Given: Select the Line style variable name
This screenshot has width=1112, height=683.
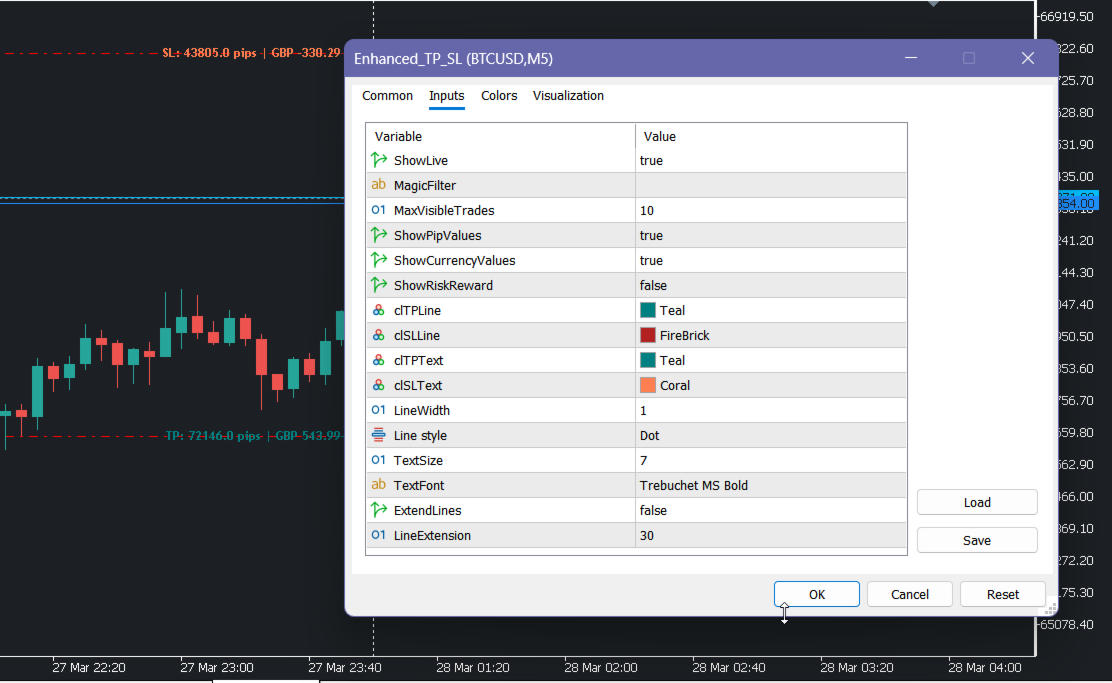Looking at the screenshot, I should click(420, 435).
